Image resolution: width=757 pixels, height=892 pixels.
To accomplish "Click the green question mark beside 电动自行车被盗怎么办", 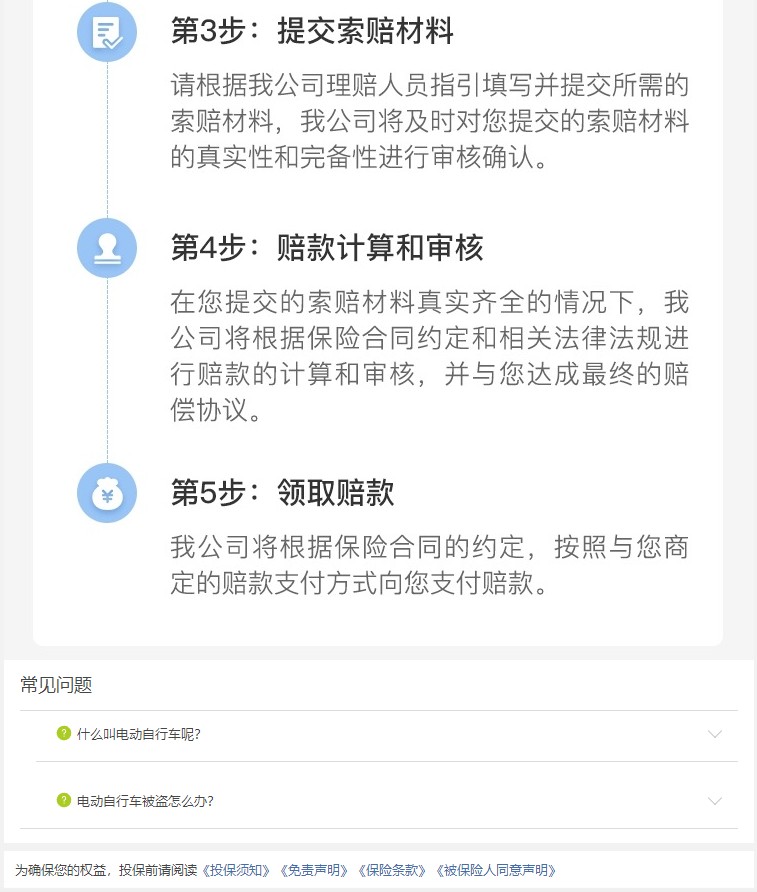I will click(64, 800).
